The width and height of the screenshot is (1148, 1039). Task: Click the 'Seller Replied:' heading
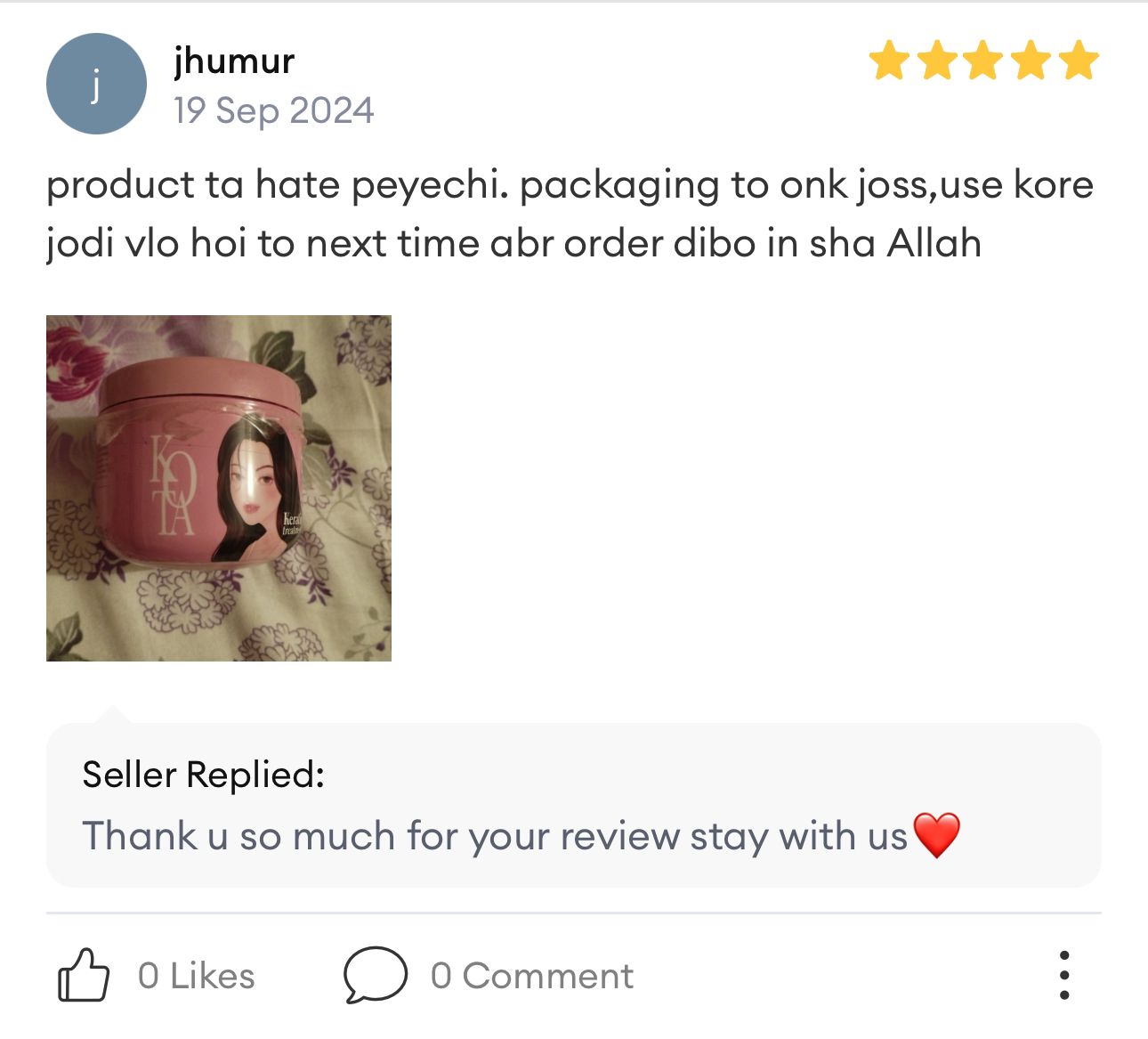(x=204, y=775)
